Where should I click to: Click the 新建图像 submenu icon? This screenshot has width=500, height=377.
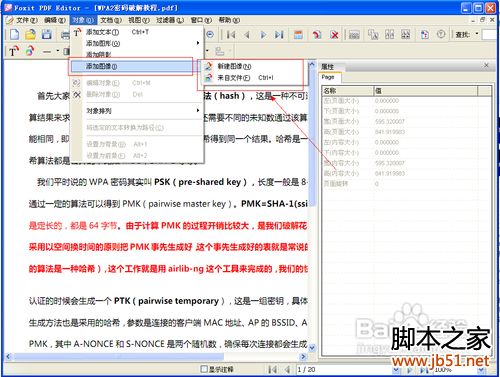(208, 66)
